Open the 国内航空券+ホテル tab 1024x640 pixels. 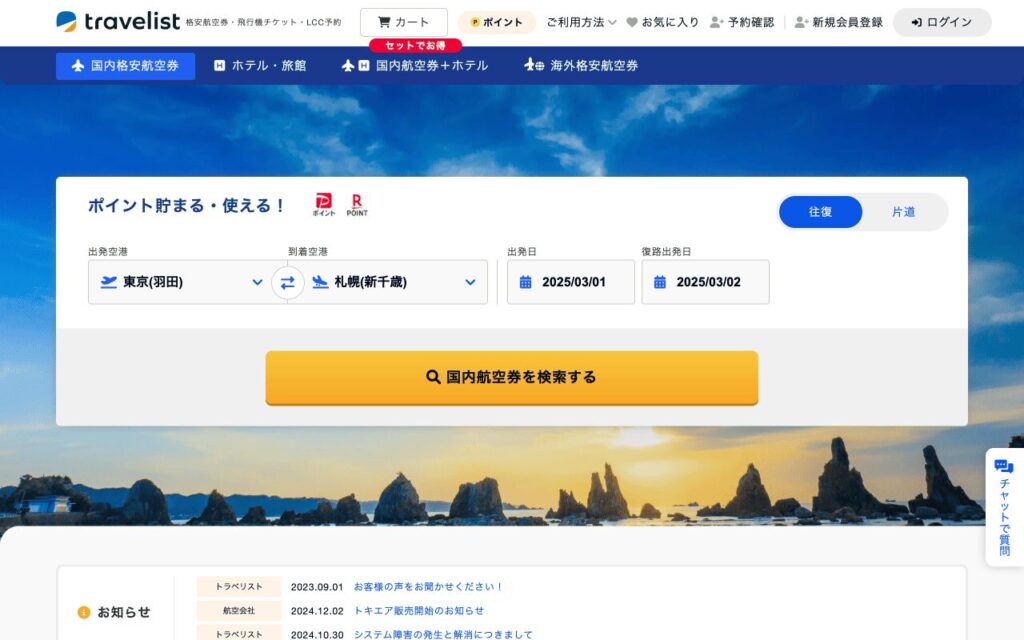tap(415, 65)
